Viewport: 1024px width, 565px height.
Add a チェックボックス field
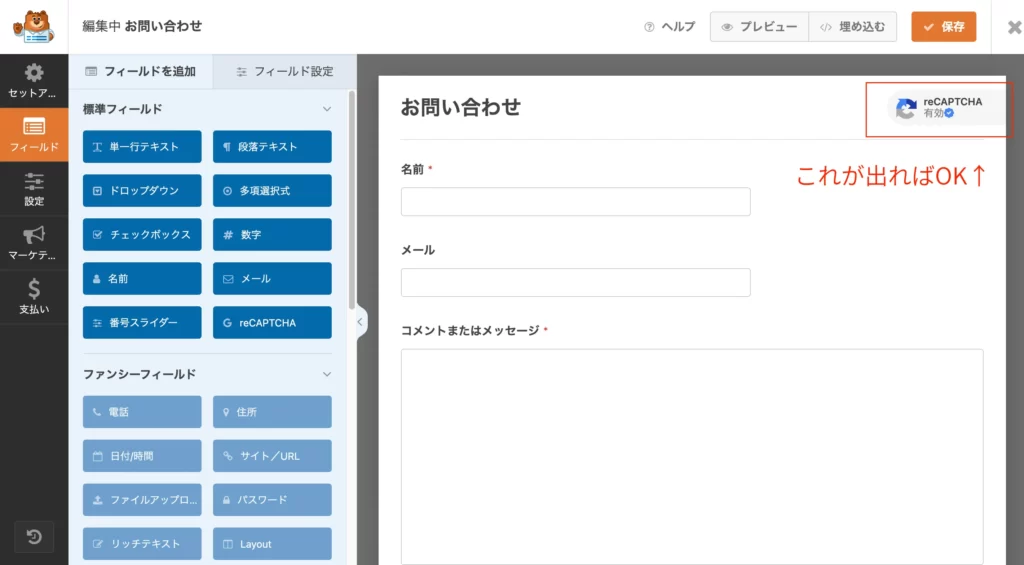tap(142, 234)
